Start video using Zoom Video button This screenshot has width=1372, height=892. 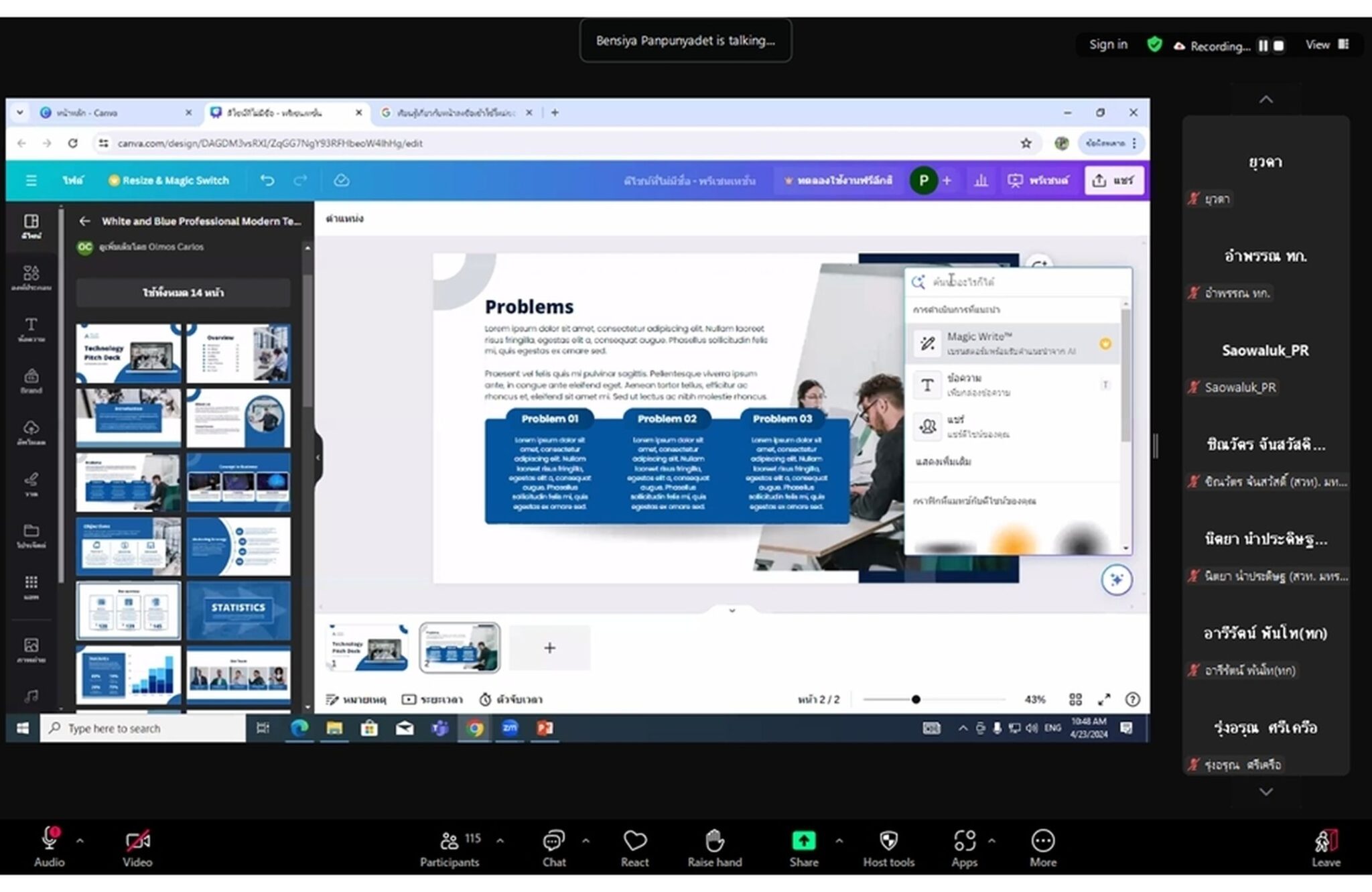(137, 848)
